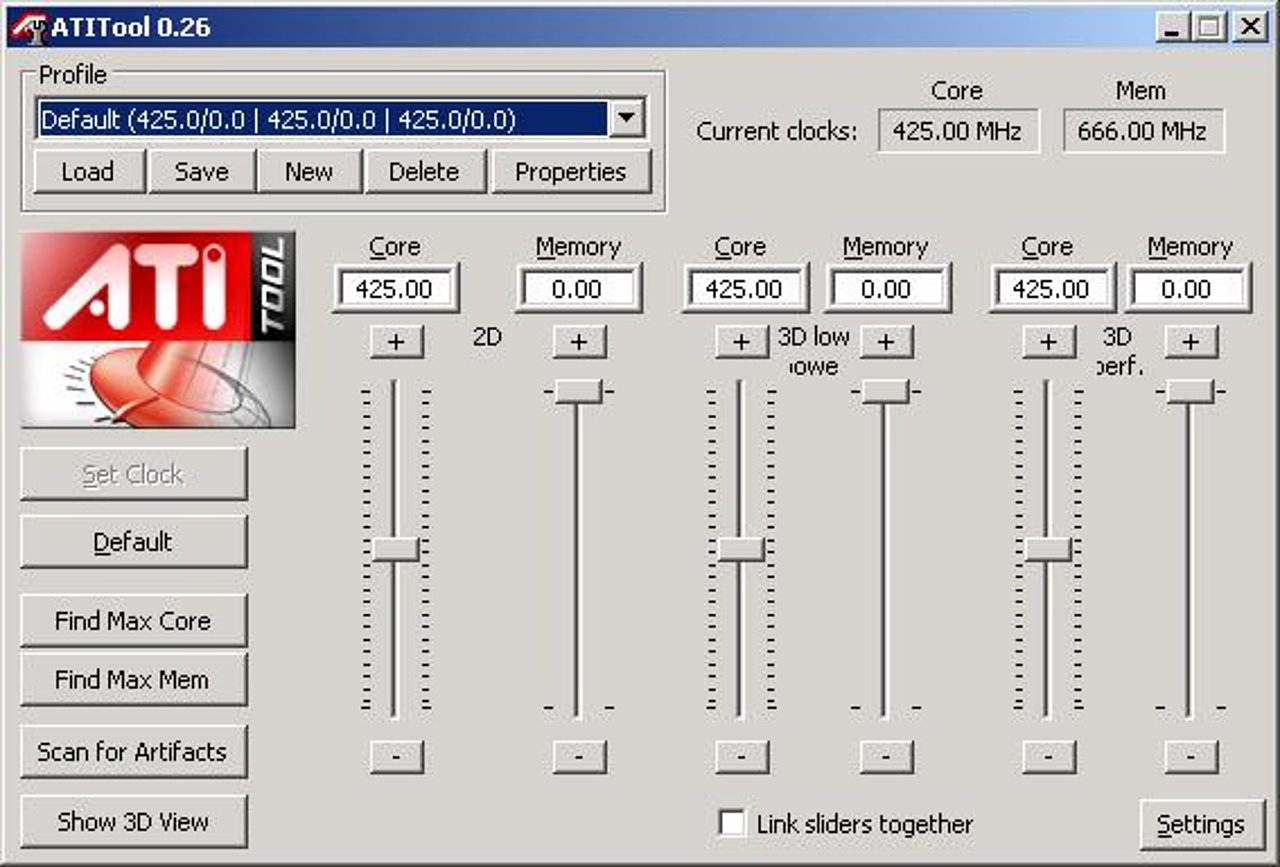Close the ATITool window

1250,27
